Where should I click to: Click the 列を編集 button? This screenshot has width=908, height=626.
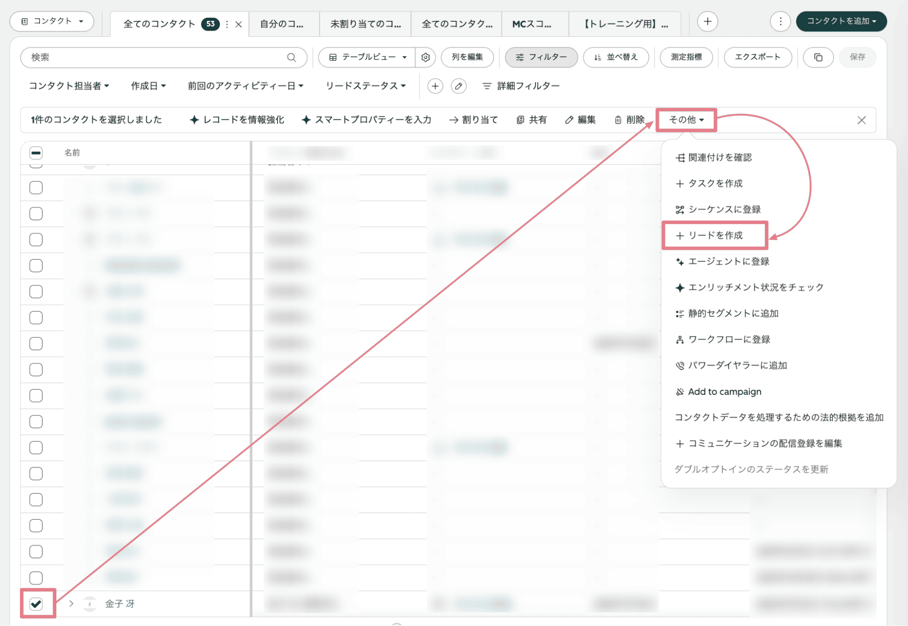coord(467,57)
